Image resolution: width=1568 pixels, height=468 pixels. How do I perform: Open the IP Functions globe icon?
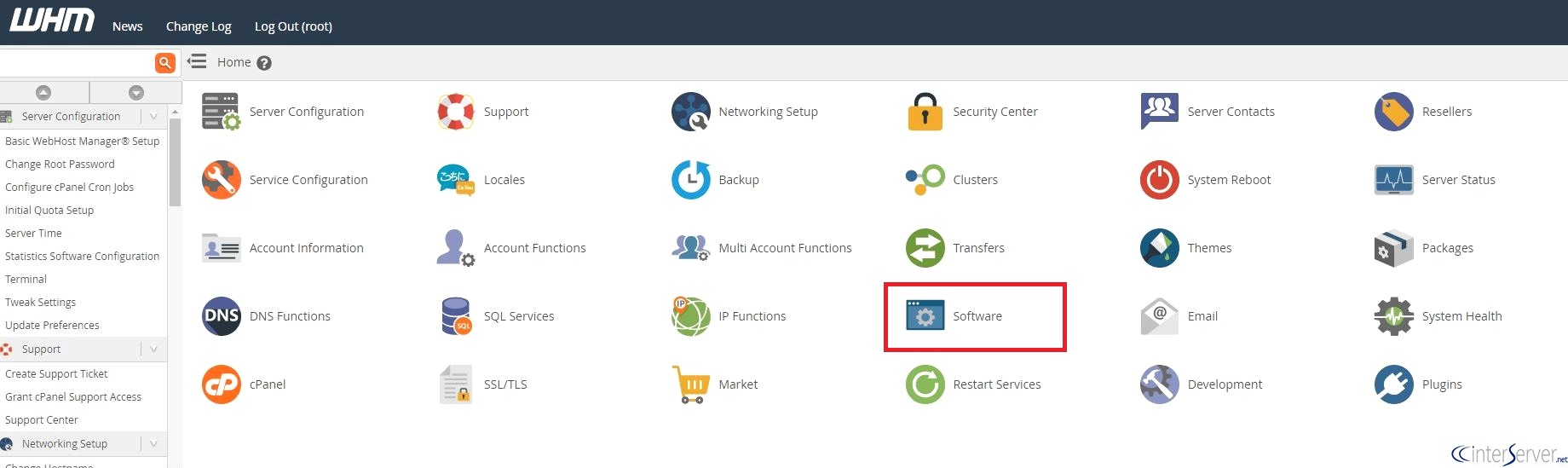click(690, 316)
